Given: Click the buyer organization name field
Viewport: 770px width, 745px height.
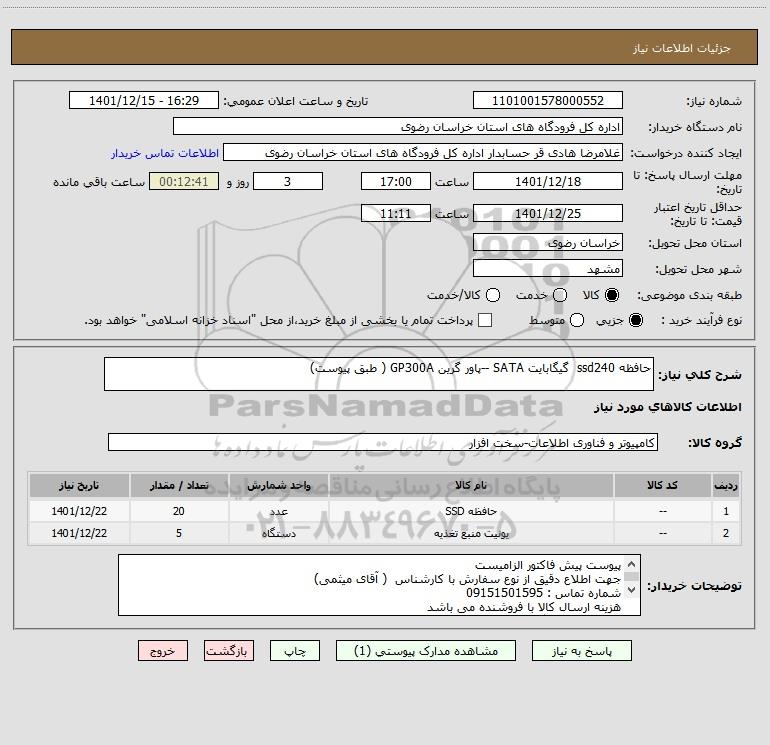Looking at the screenshot, I should 398,127.
